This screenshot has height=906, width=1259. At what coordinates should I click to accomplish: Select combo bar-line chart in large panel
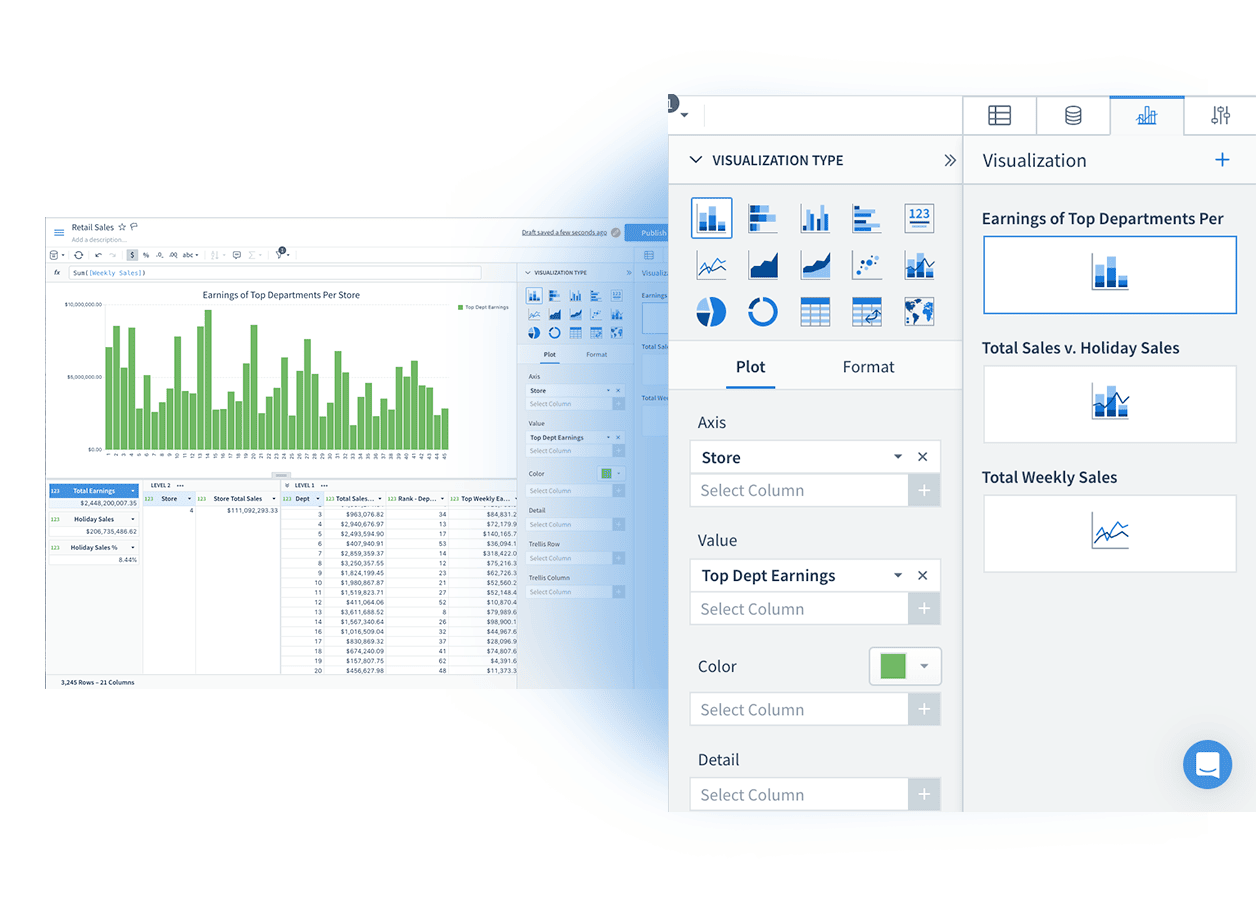click(x=919, y=265)
